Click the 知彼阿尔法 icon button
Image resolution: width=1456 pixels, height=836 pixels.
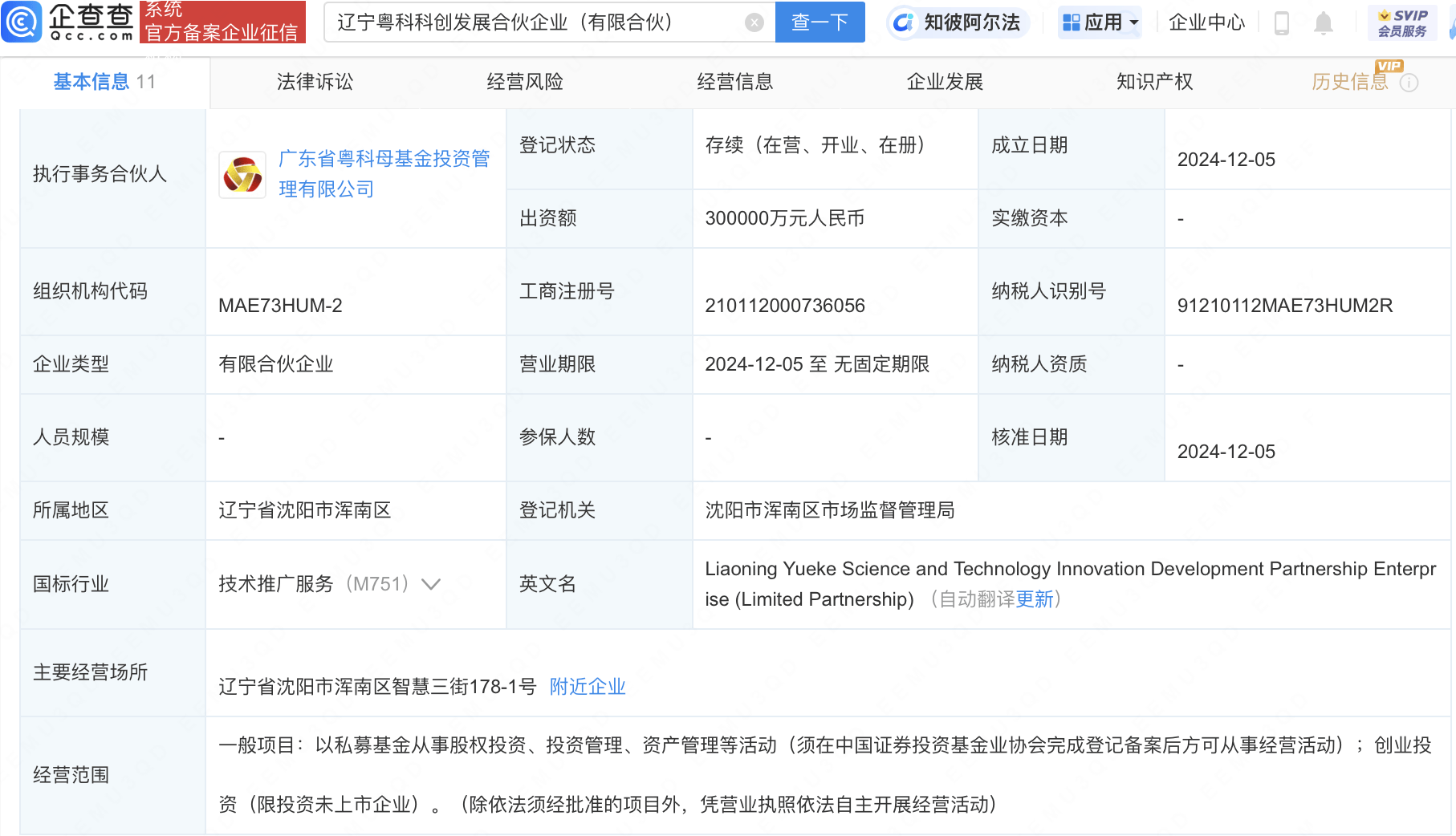(x=958, y=22)
